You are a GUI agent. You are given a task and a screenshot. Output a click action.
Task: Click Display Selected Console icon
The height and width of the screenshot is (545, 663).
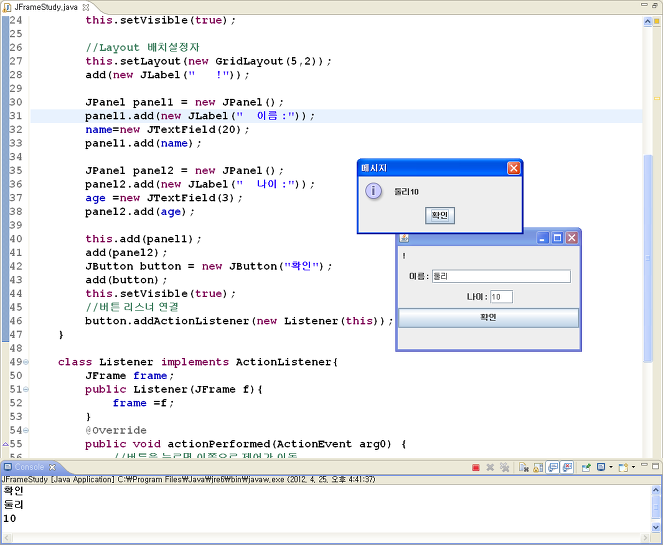click(601, 467)
